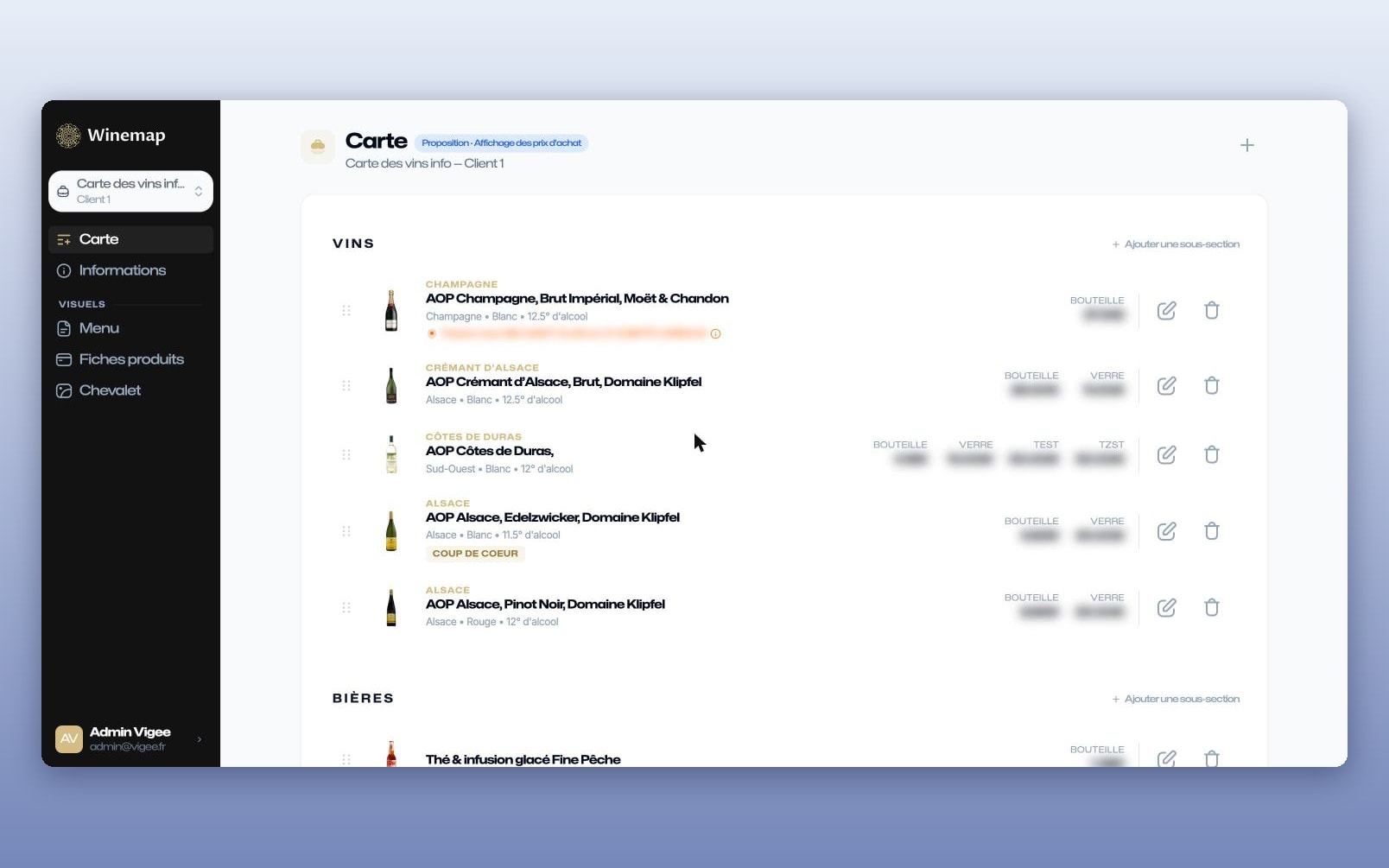Delete the Edelzwicker Domaine Klipfel entry
The width and height of the screenshot is (1389, 868).
pos(1211,531)
